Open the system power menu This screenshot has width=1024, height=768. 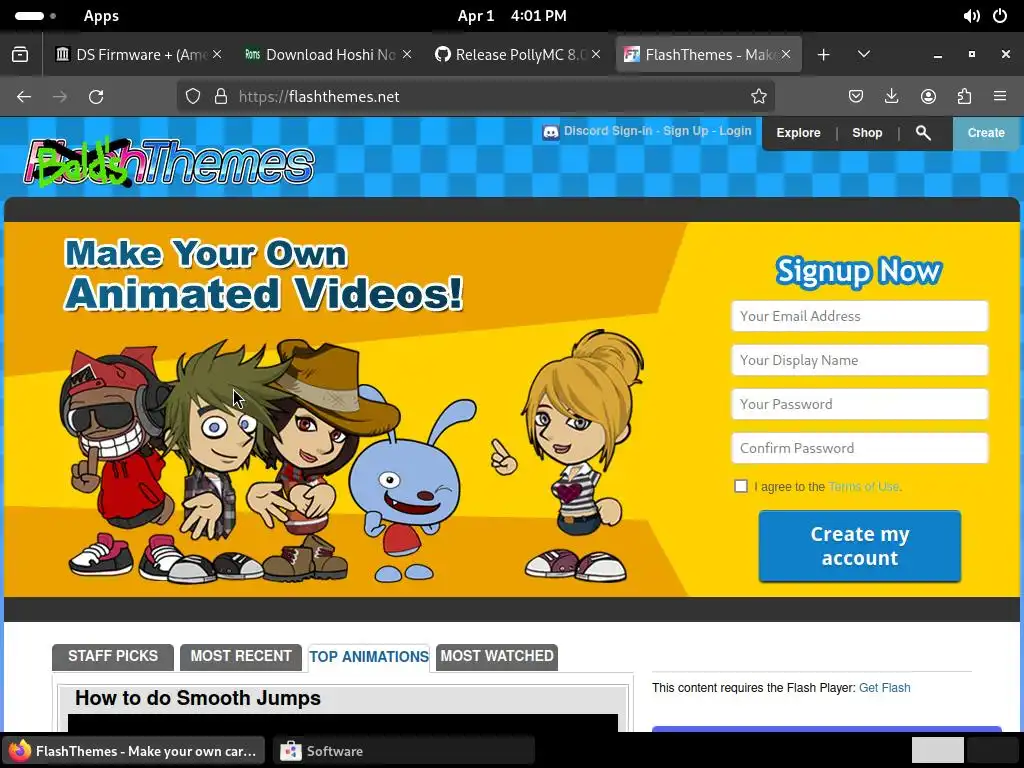click(1000, 16)
